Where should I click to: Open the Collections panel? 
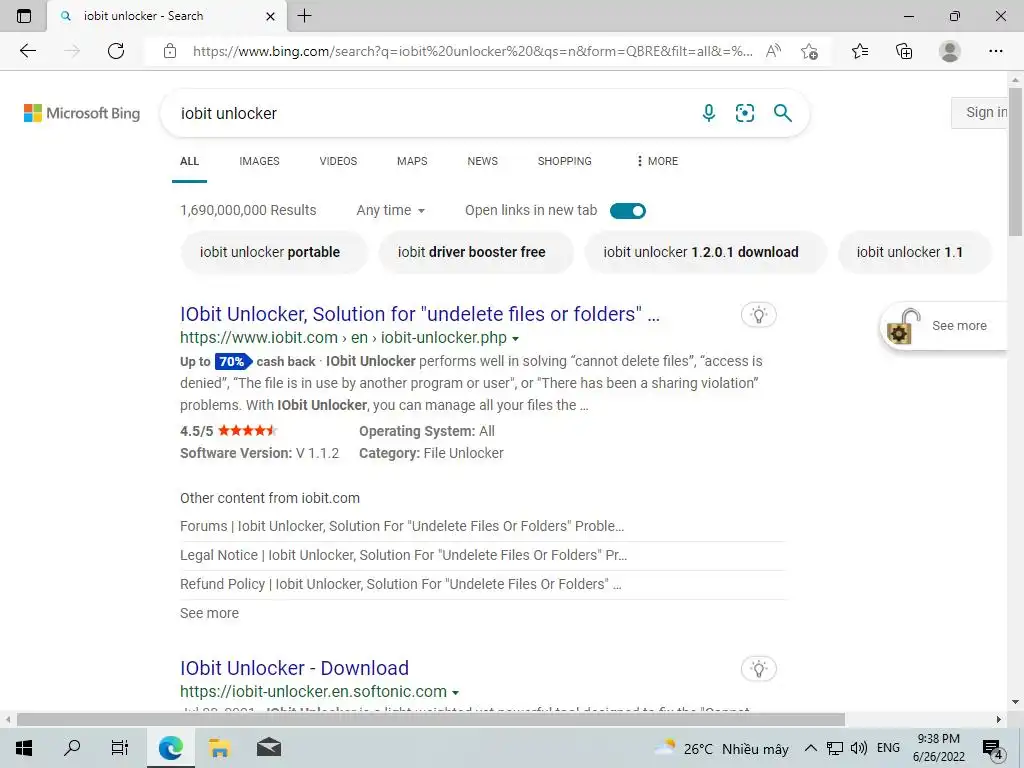(x=904, y=51)
